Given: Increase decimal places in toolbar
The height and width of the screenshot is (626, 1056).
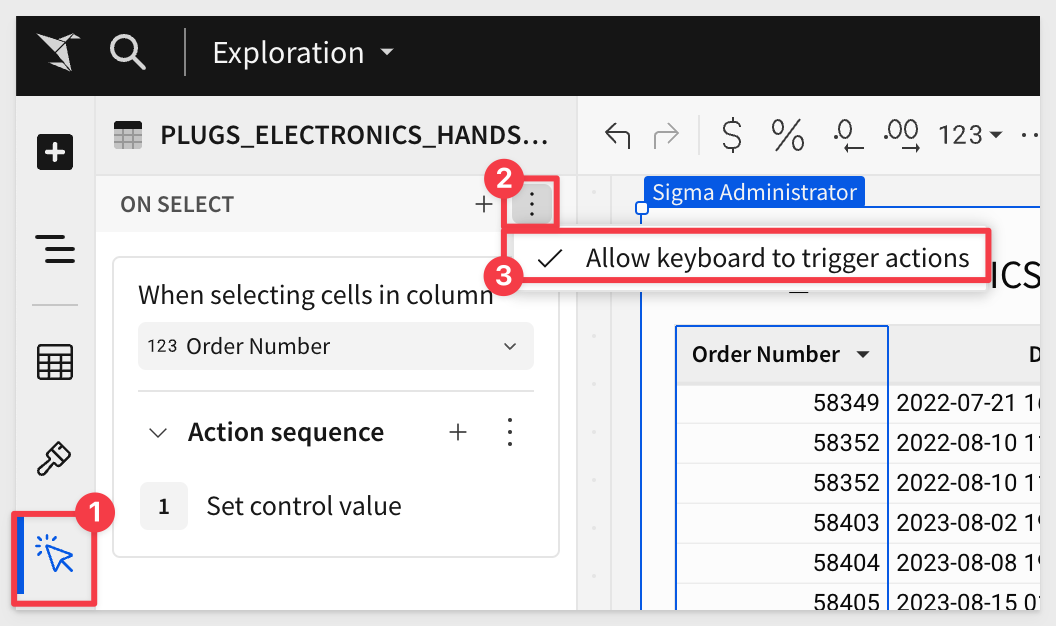Looking at the screenshot, I should [901, 135].
